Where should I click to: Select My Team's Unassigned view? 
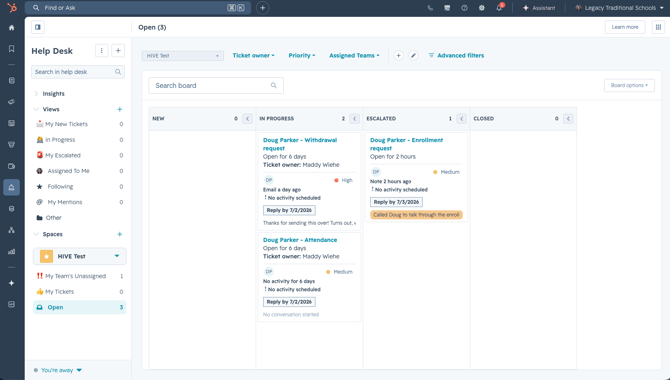point(79,276)
